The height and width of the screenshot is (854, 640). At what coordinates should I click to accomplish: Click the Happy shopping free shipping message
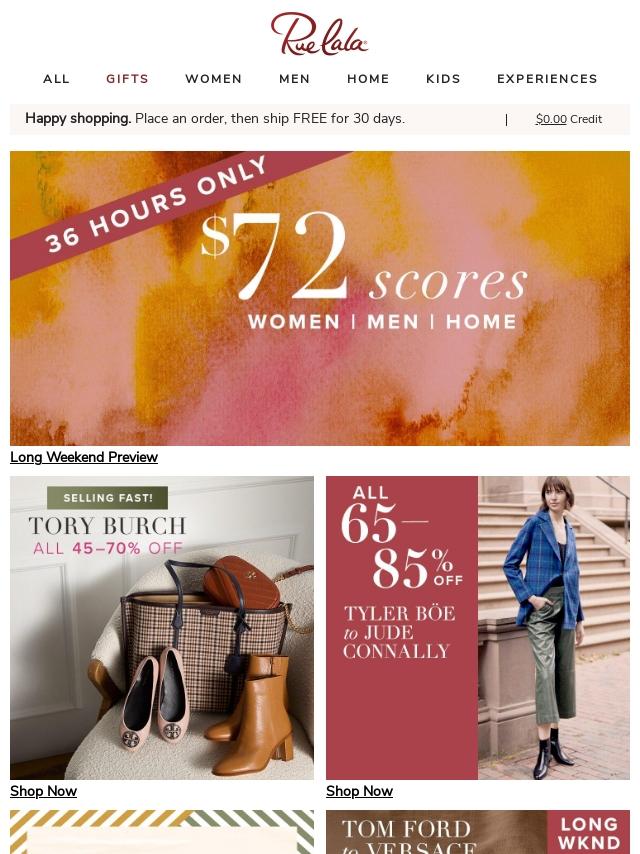click(215, 119)
